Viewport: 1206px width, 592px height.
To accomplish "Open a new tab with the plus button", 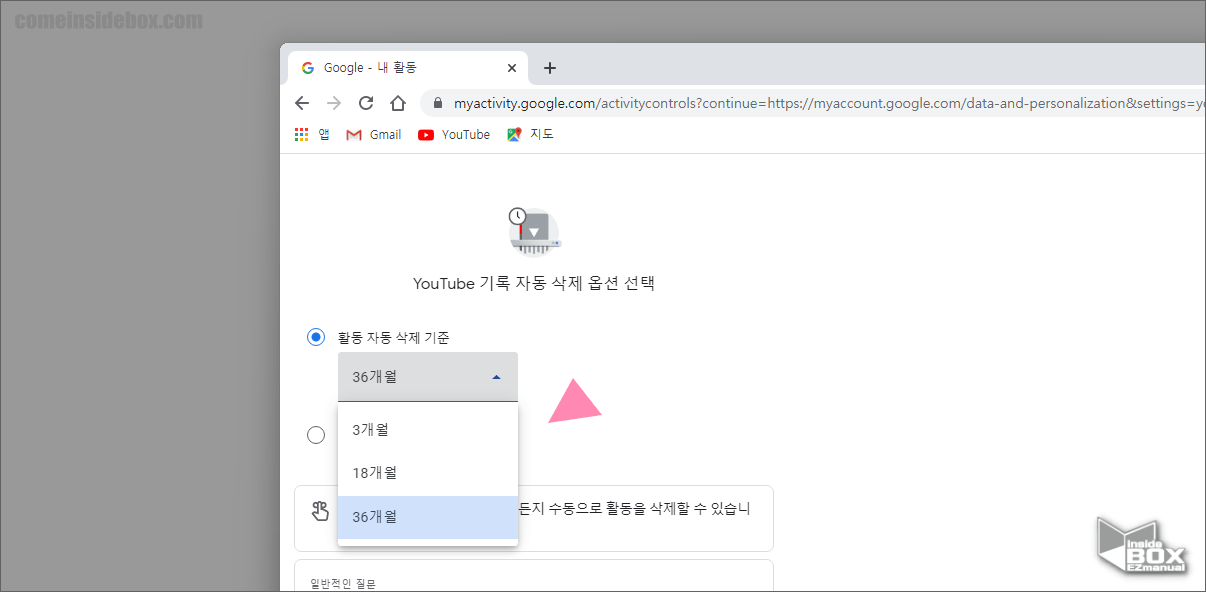I will [549, 68].
